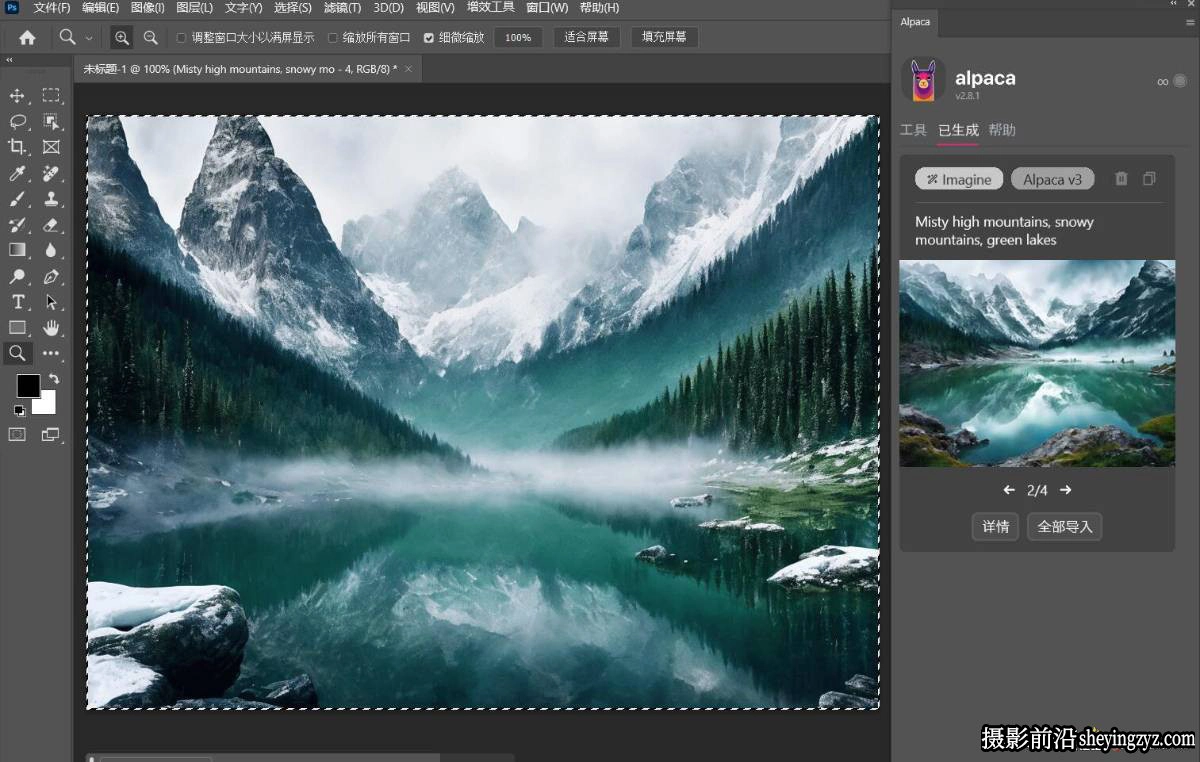
Task: Copy the Alpaca prompt settings icon
Action: [1149, 179]
